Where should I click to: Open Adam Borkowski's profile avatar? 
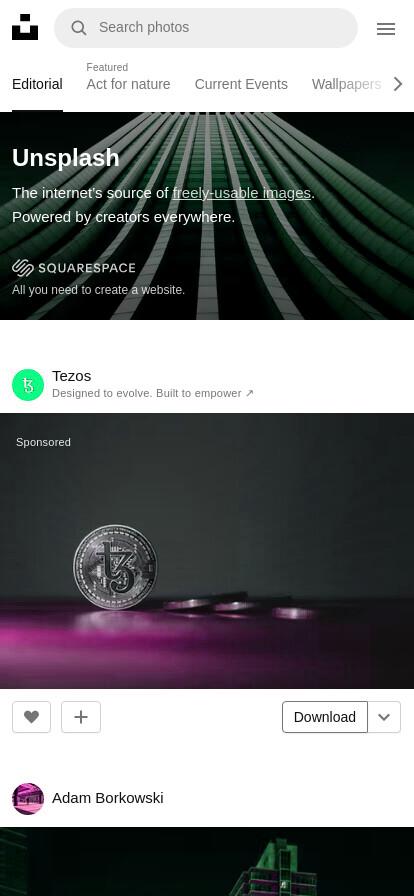click(28, 798)
